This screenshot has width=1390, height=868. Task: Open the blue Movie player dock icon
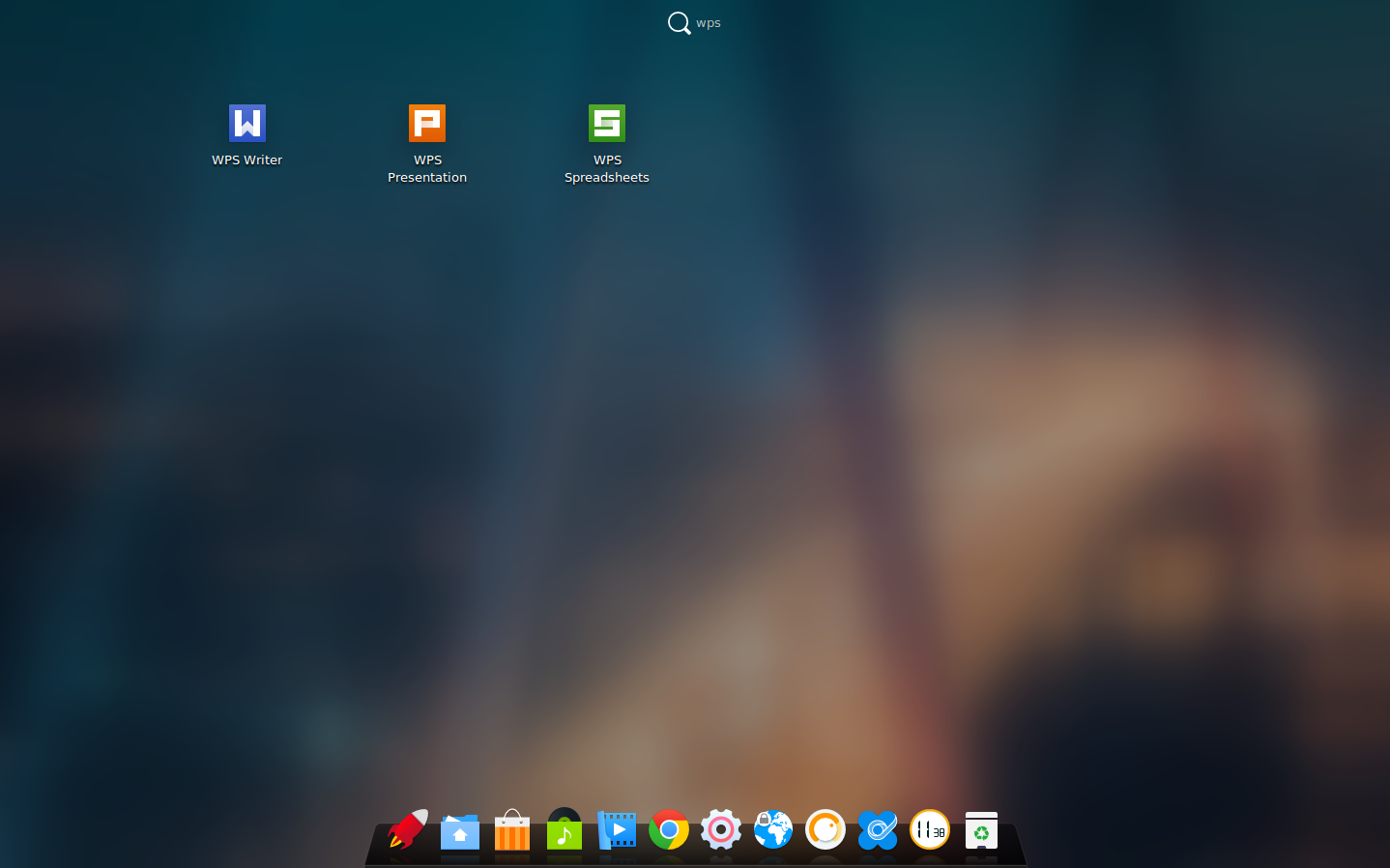pyautogui.click(x=617, y=829)
